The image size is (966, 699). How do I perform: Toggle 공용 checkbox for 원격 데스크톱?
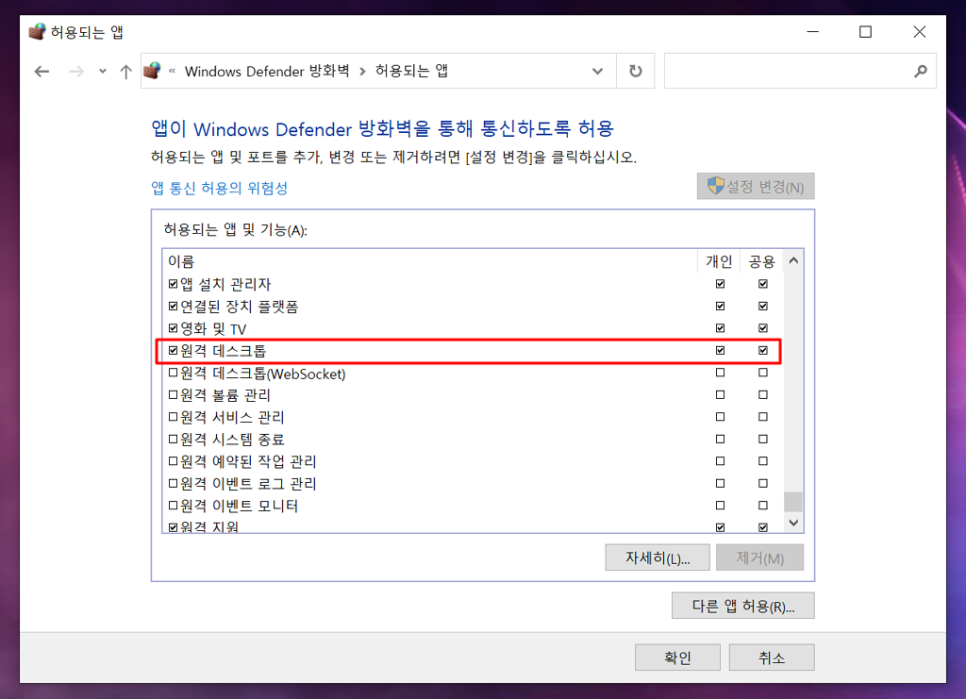click(x=763, y=350)
